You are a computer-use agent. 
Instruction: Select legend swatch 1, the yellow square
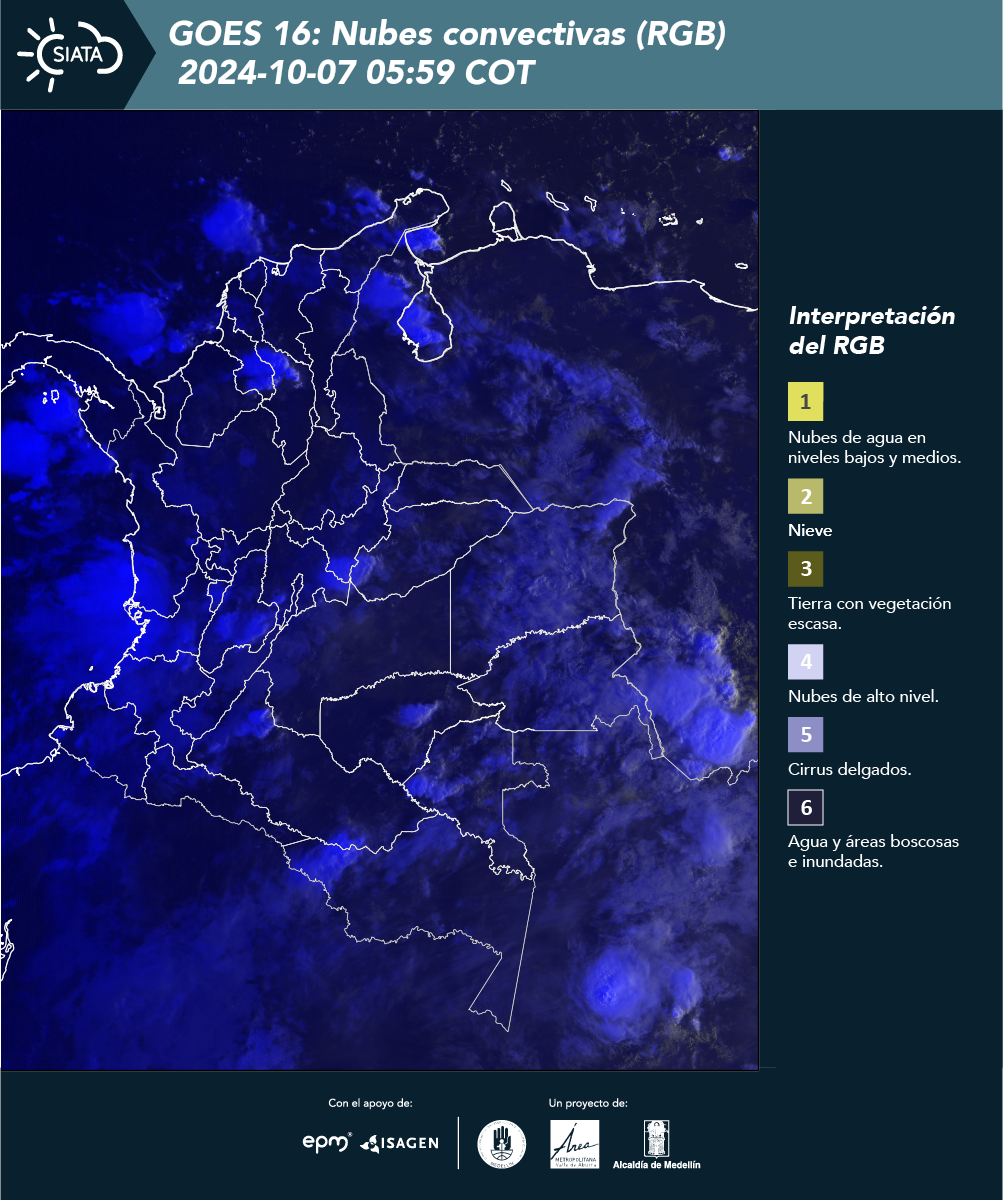(805, 402)
